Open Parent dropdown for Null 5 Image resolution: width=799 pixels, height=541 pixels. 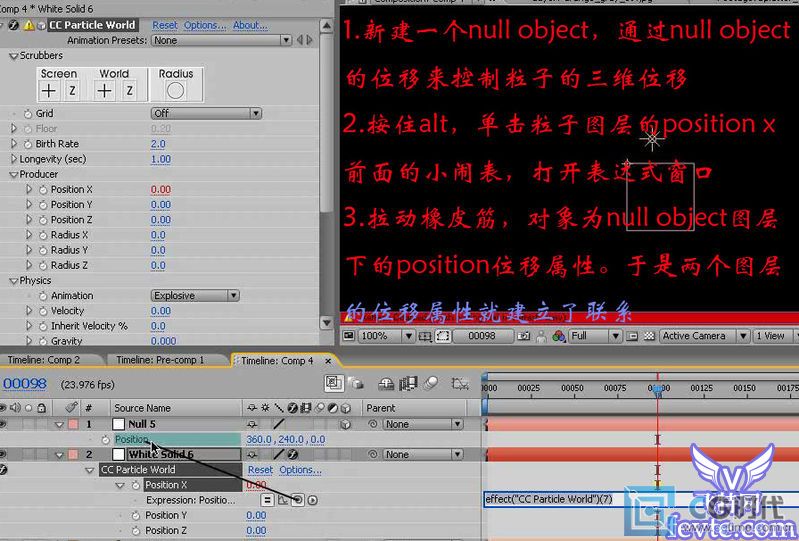pyautogui.click(x=422, y=424)
